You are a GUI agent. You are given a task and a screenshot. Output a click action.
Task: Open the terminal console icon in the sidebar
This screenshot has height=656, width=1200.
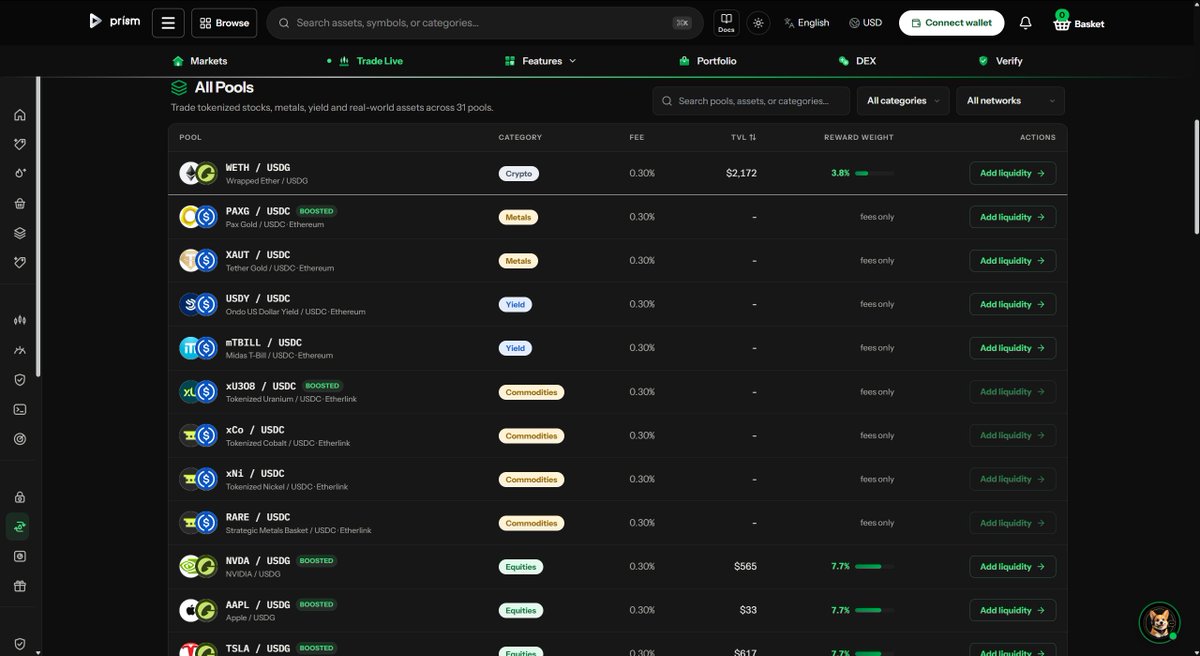tap(19, 409)
